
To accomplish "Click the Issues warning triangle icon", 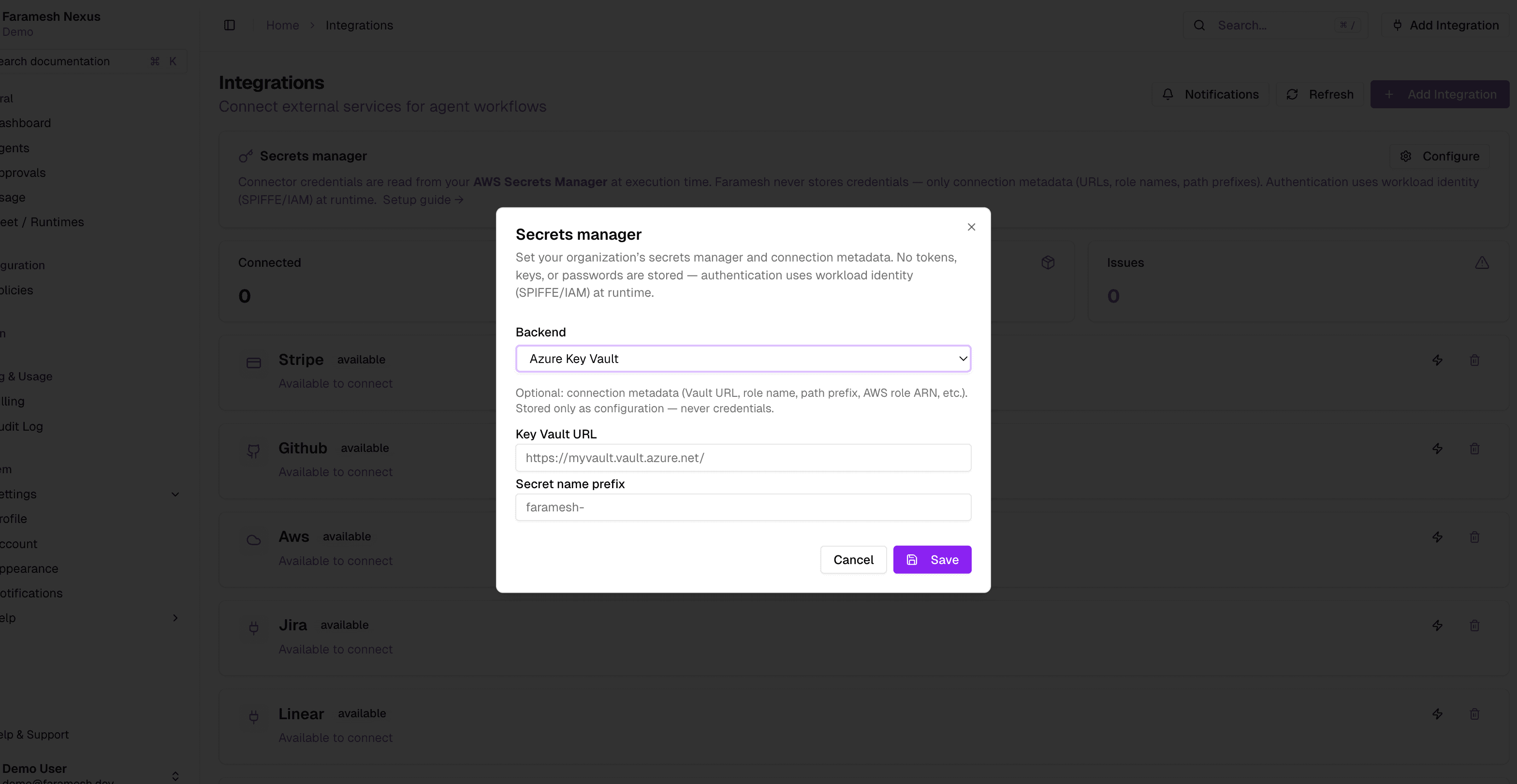I will click(1482, 263).
